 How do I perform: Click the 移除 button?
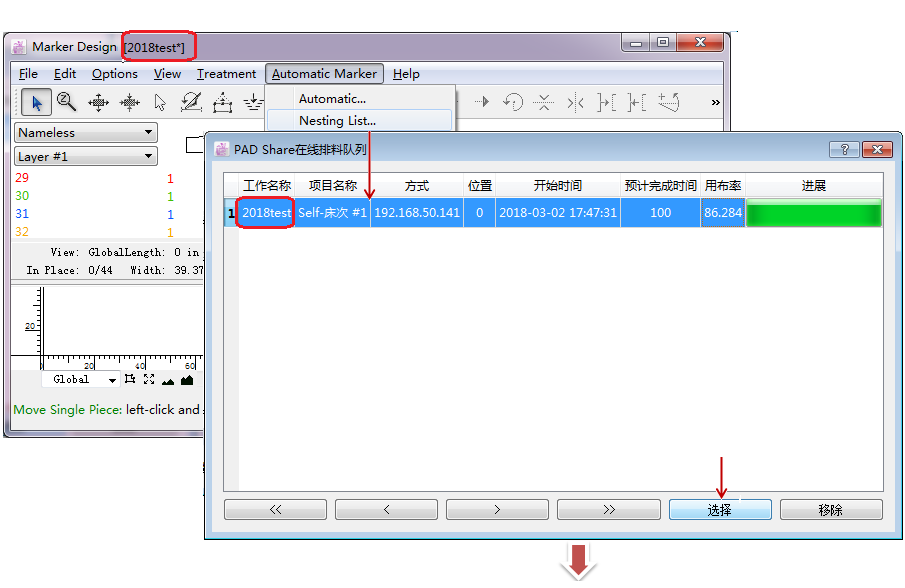(831, 510)
